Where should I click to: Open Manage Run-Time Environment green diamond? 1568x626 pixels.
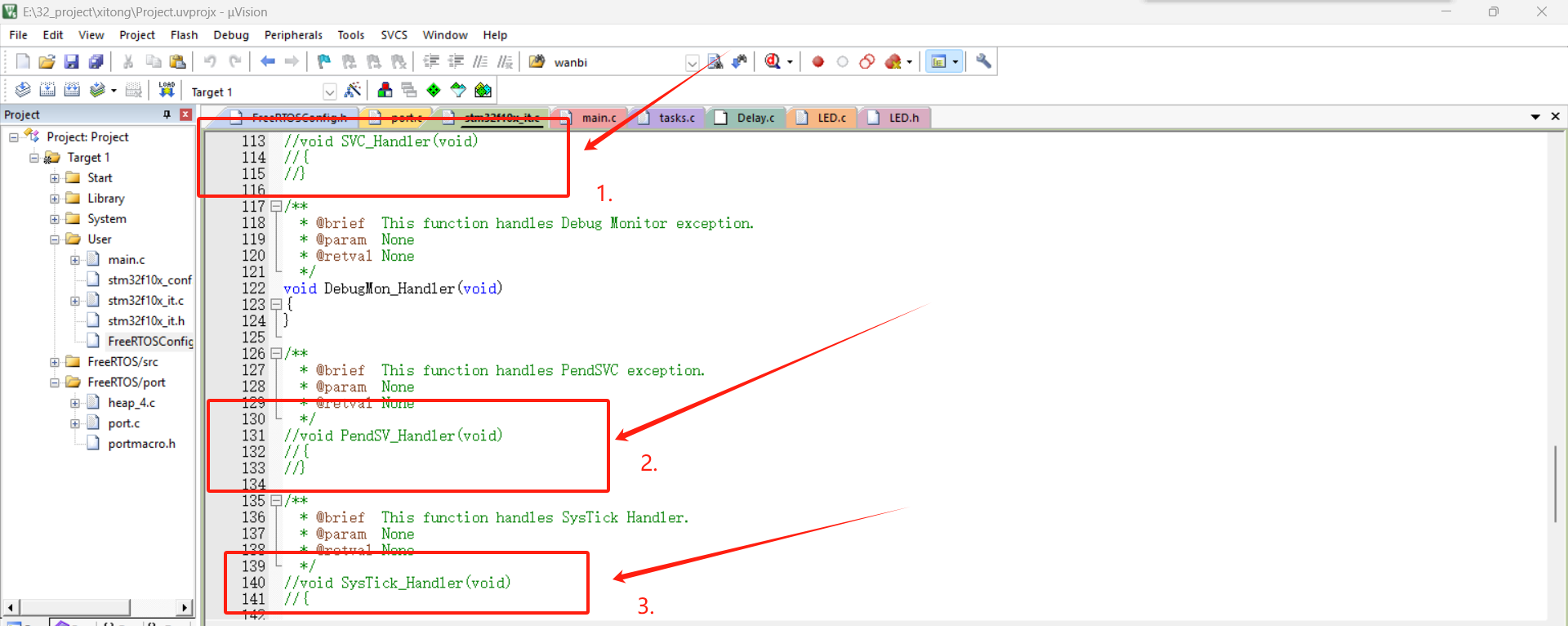click(x=434, y=90)
